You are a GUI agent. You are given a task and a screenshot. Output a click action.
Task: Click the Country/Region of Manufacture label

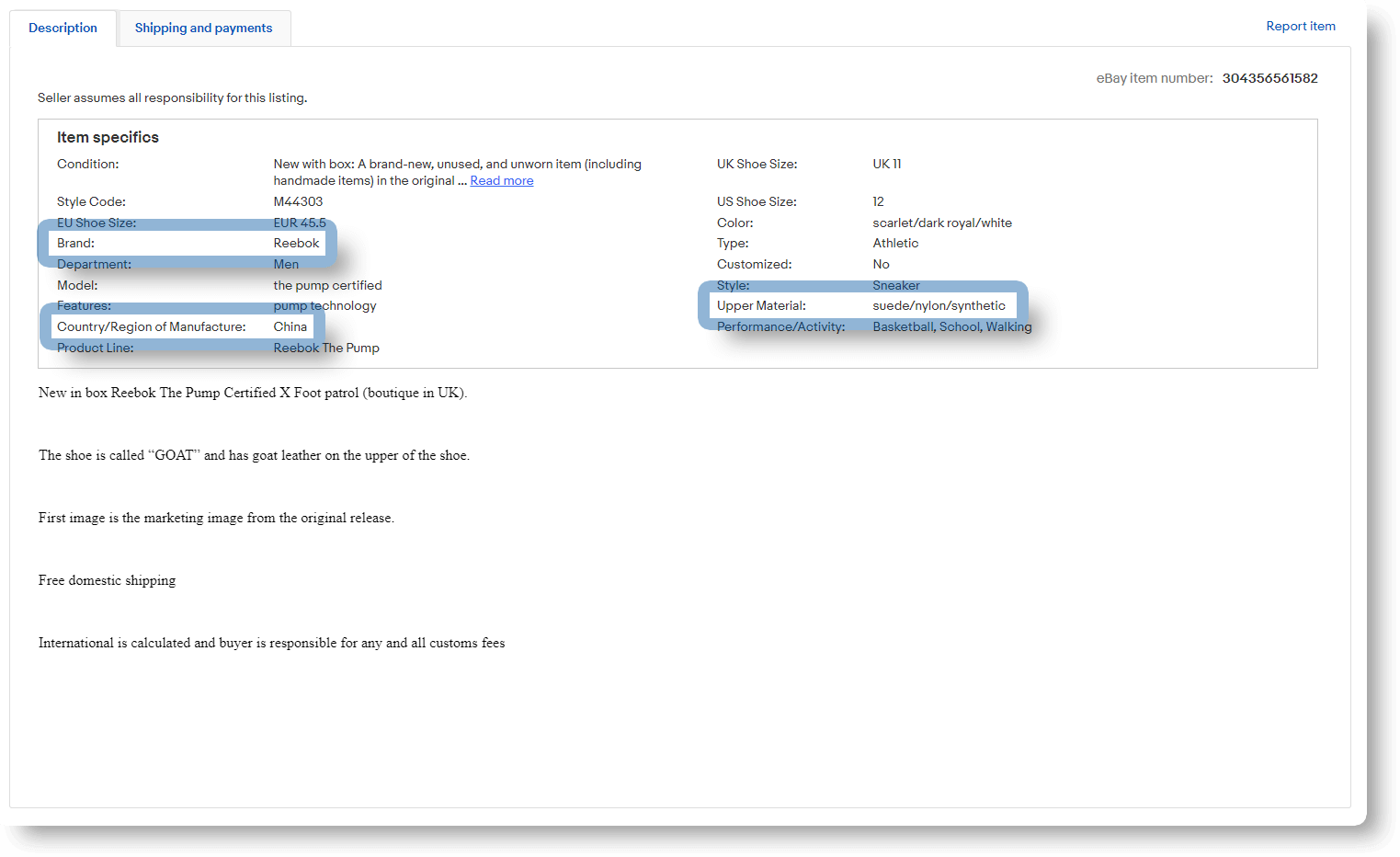click(x=152, y=326)
